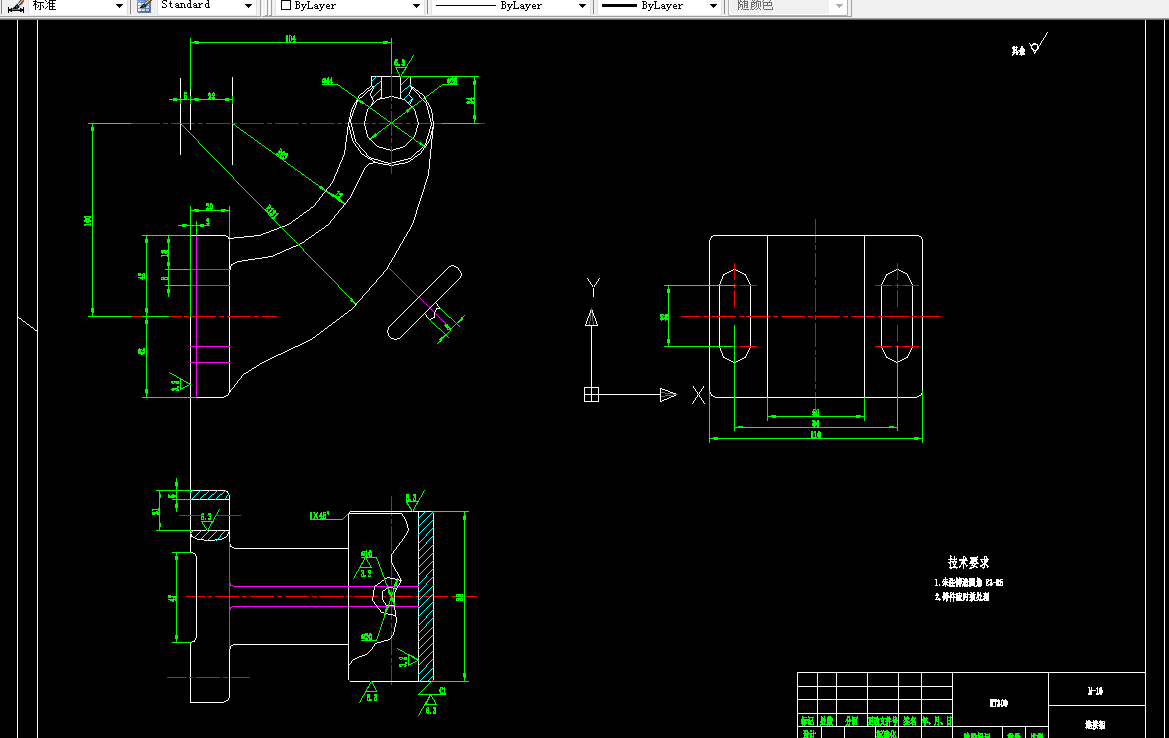This screenshot has width=1169, height=738.
Task: Click the UCS icon origin square
Action: tap(591, 394)
